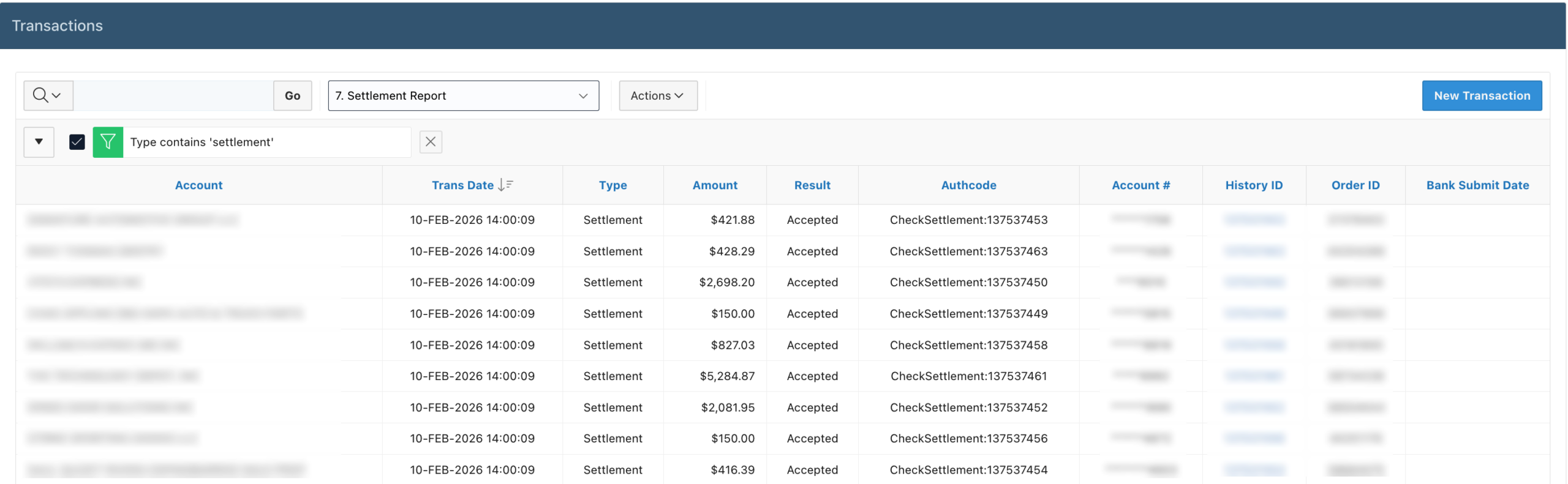Open History ID link for $5,284.87 settlement
Viewport: 1568px width, 484px height.
(x=1253, y=376)
